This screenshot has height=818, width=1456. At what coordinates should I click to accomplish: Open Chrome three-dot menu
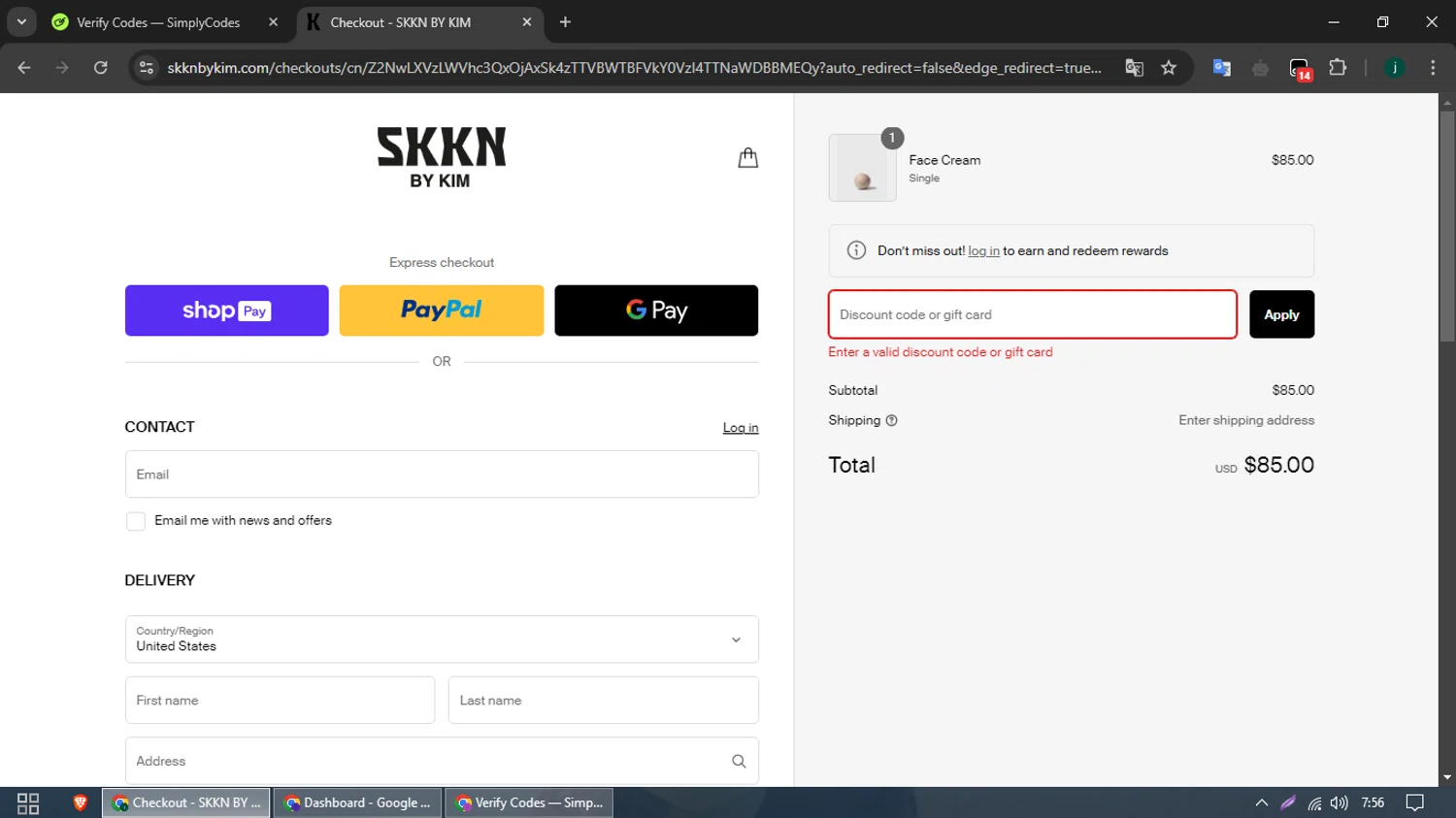pyautogui.click(x=1433, y=68)
